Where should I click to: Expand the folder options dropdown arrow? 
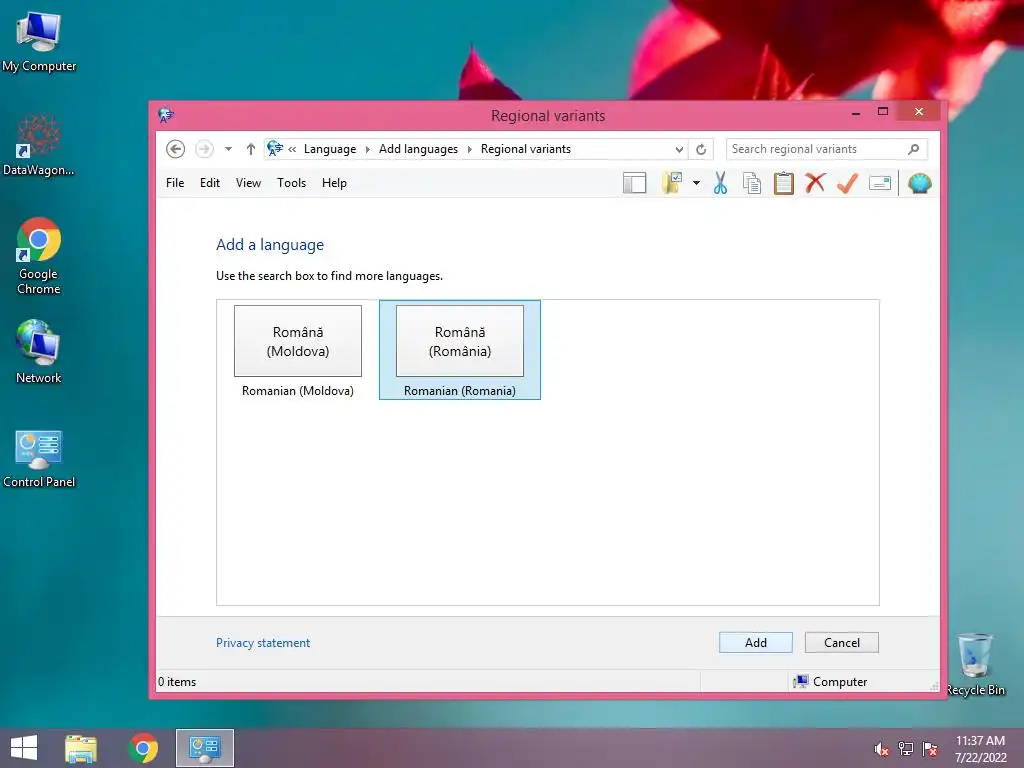[x=696, y=184]
